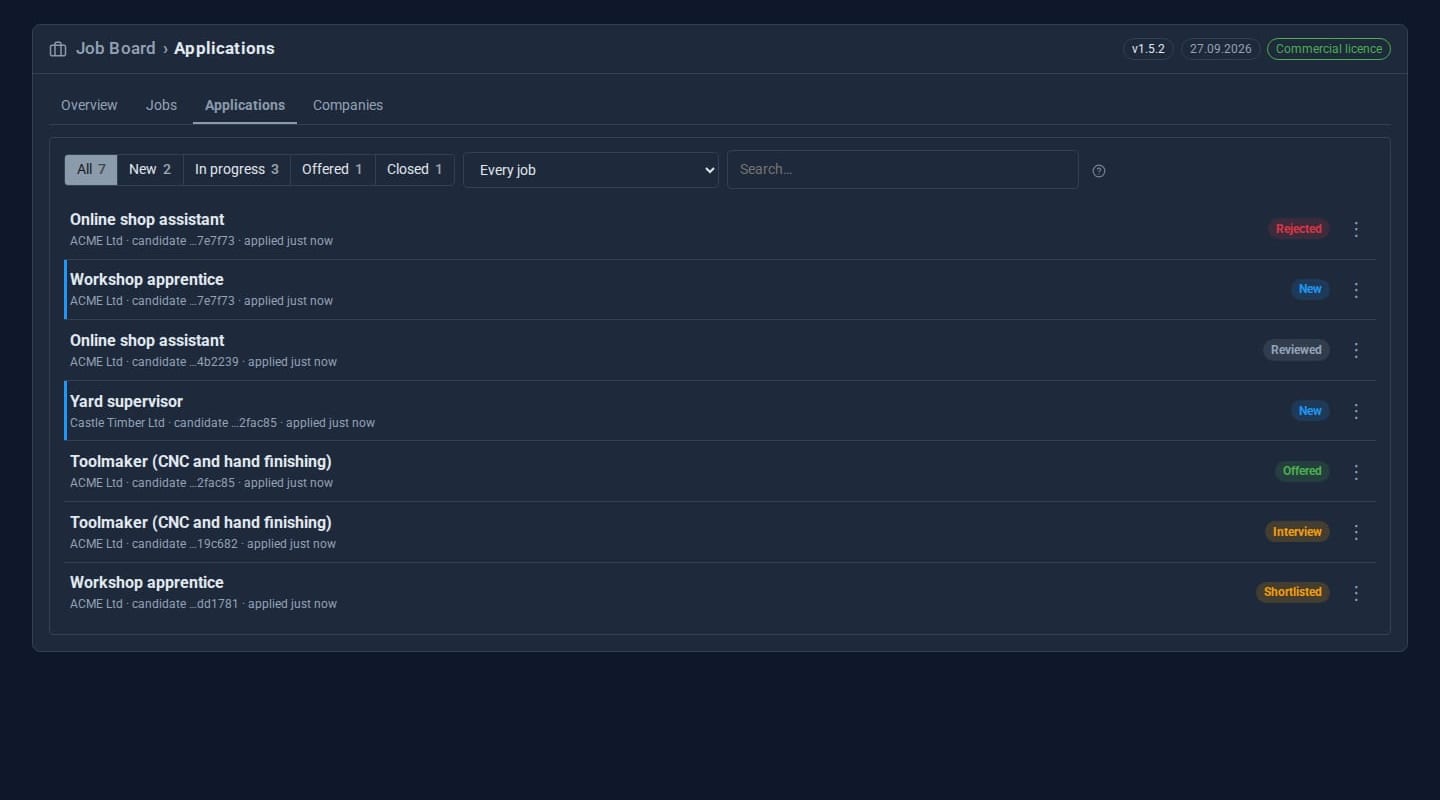Viewport: 1440px width, 800px height.
Task: Click the Shortlisted status badge
Action: 1293,592
